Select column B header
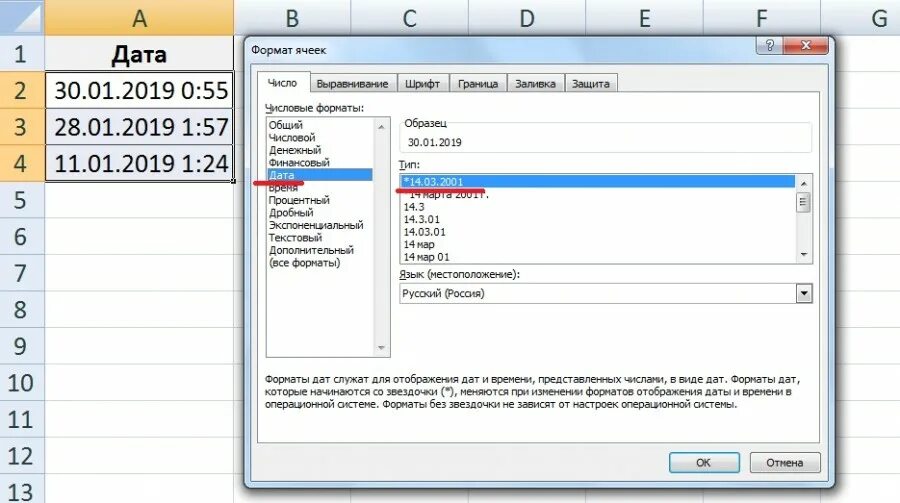The width and height of the screenshot is (900, 503). click(292, 18)
